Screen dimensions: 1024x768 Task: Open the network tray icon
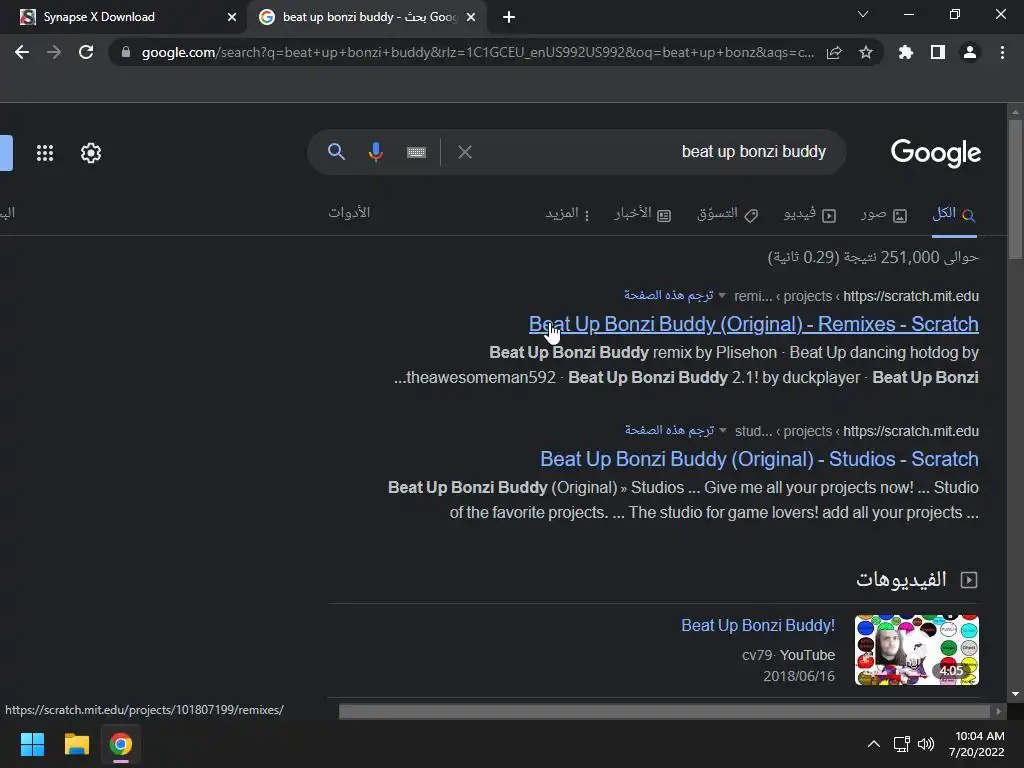click(x=902, y=744)
